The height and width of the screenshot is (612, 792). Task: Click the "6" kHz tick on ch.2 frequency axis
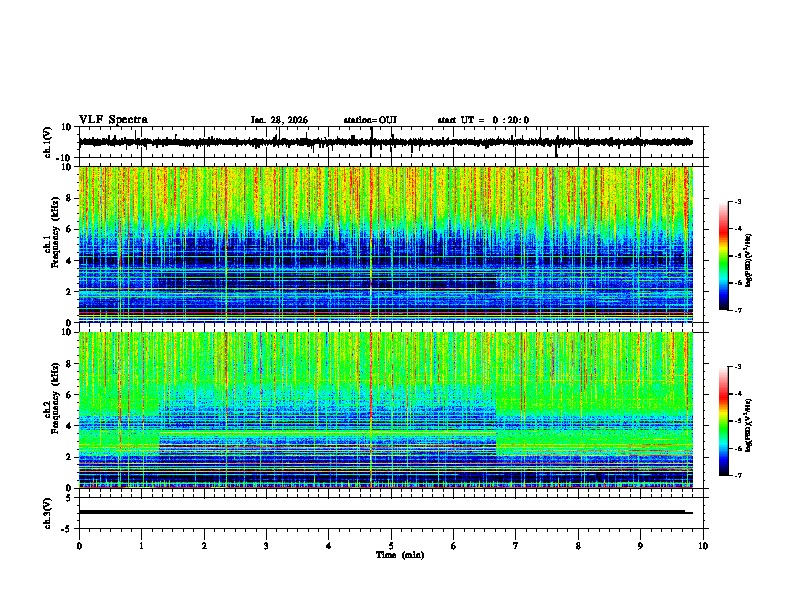pos(70,395)
